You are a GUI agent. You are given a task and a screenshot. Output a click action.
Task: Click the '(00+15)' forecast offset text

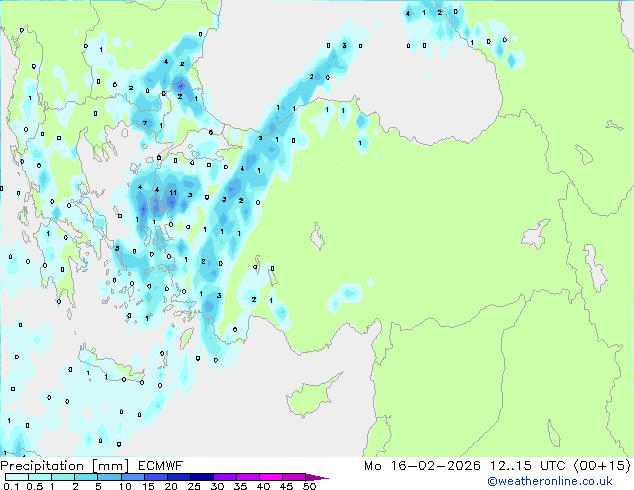[x=602, y=465]
